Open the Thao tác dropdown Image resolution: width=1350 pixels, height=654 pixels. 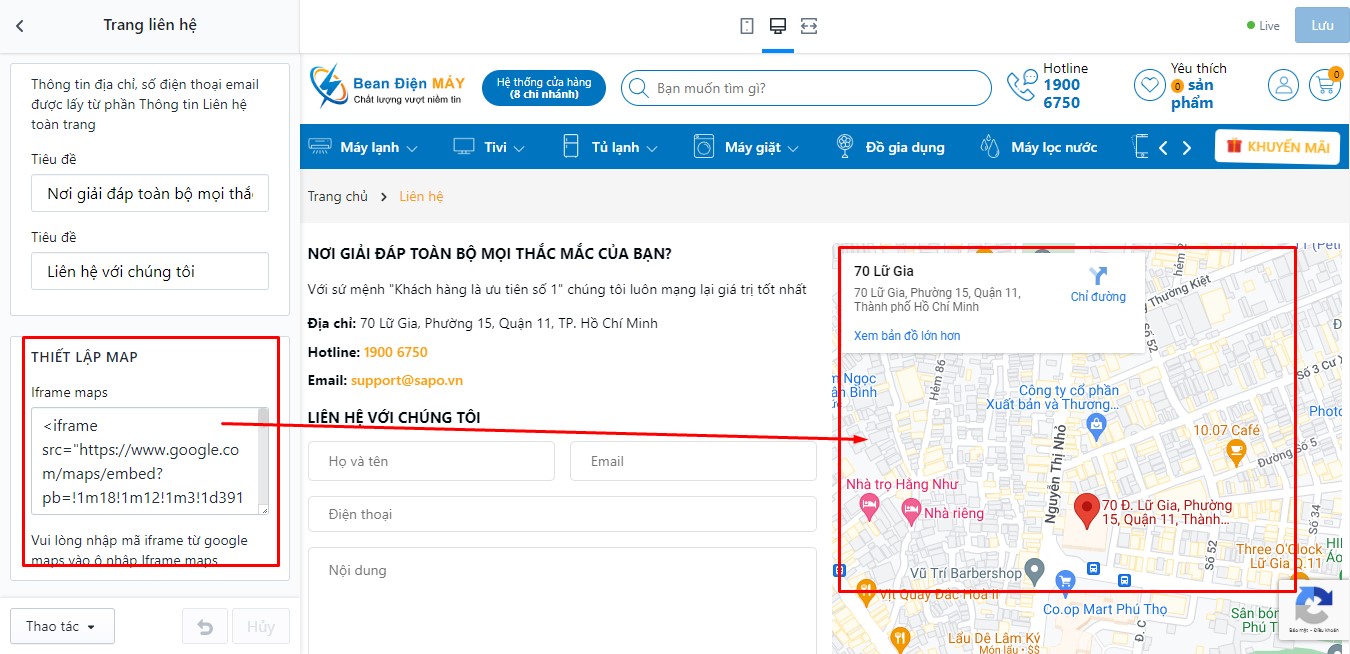click(62, 626)
